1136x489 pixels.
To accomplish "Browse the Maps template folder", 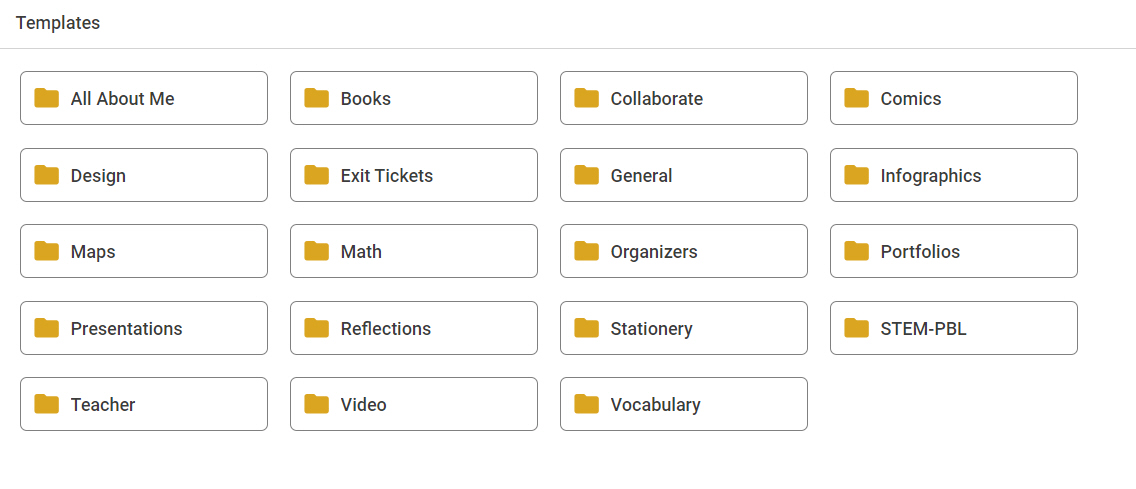I will click(x=144, y=251).
